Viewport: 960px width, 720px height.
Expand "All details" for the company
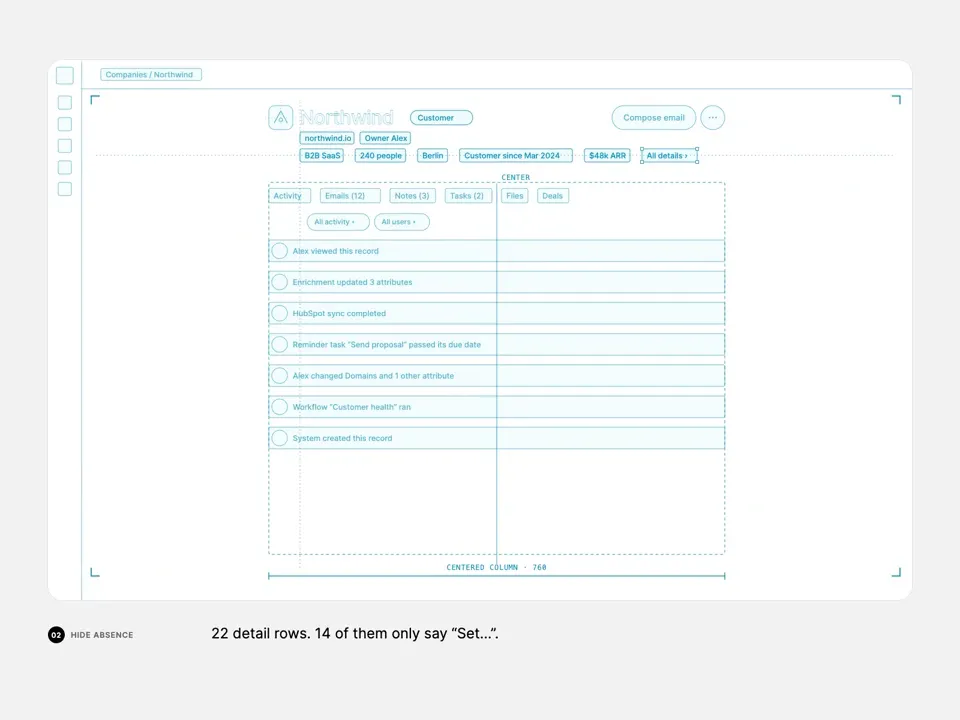669,156
